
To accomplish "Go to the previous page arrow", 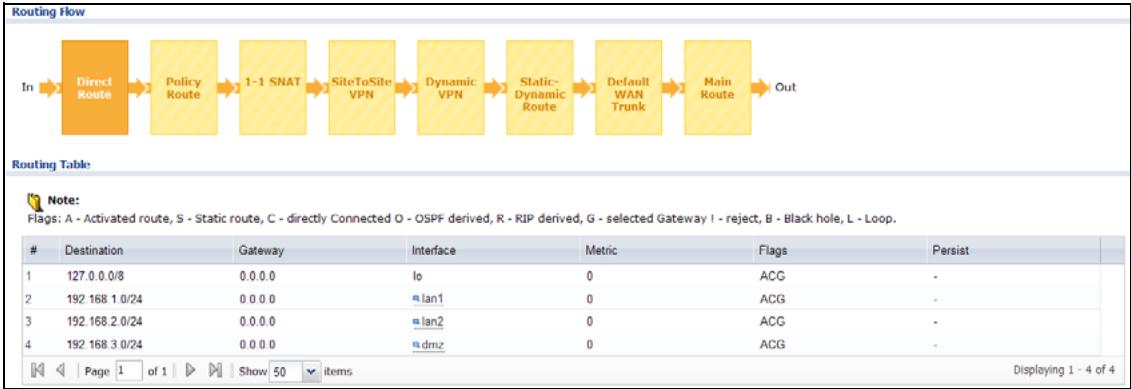I will pyautogui.click(x=61, y=371).
